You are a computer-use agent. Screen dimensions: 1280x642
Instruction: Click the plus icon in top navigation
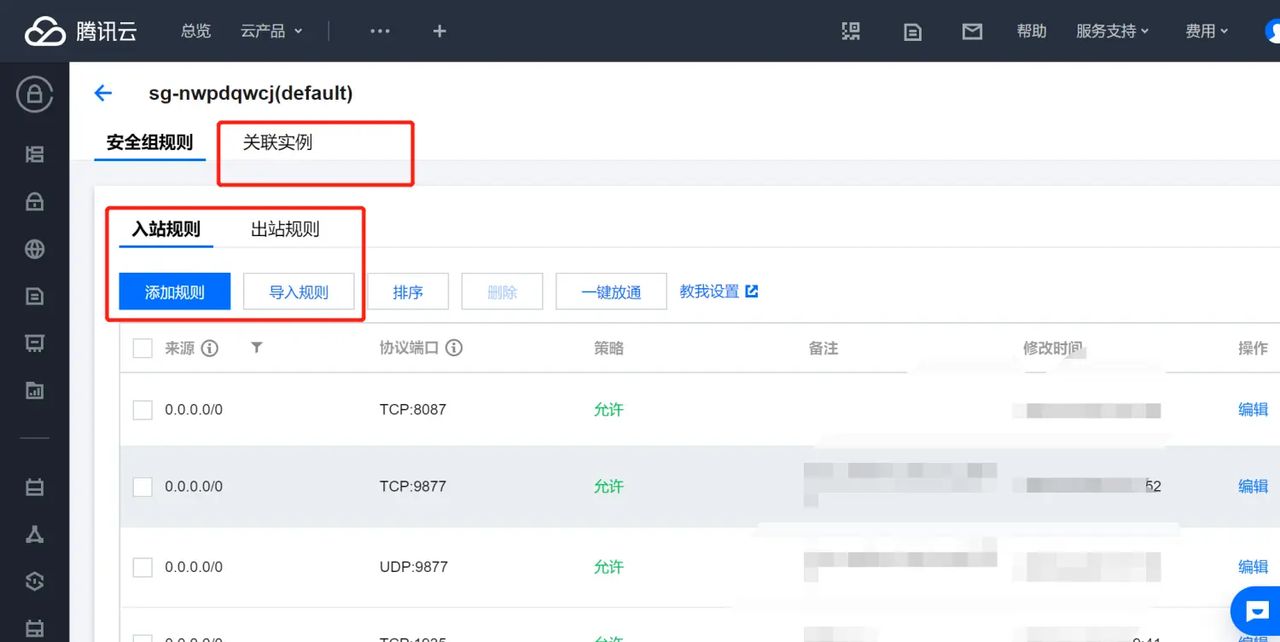439,31
